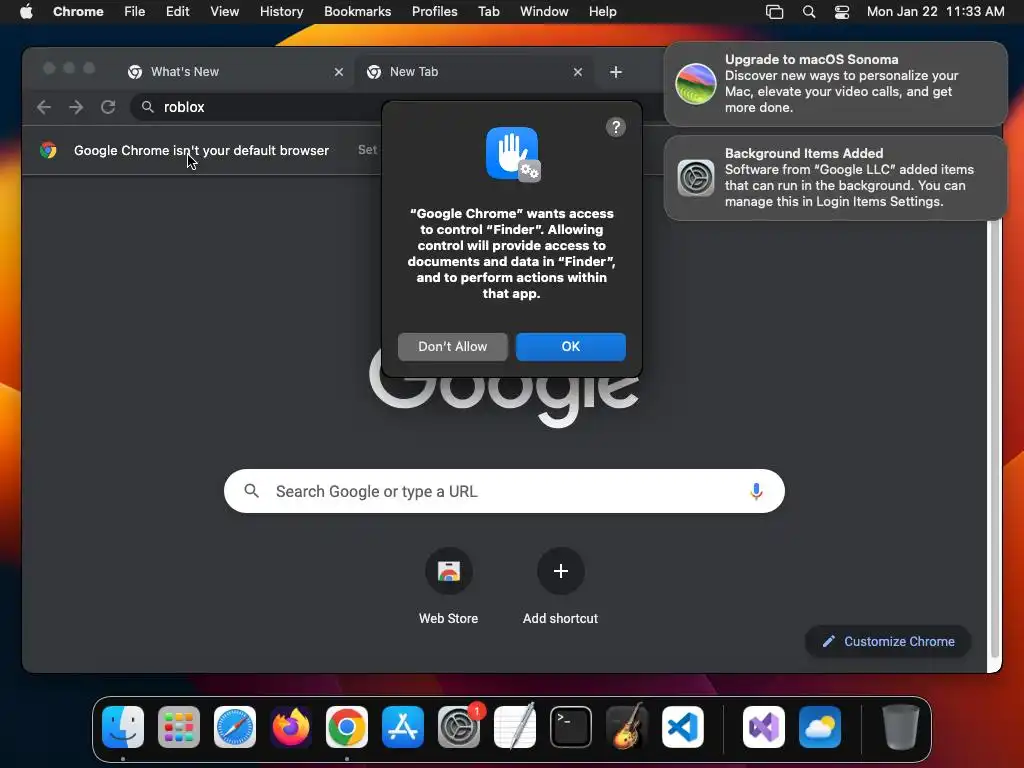Click the screen mirroring icon in menu bar

[775, 12]
